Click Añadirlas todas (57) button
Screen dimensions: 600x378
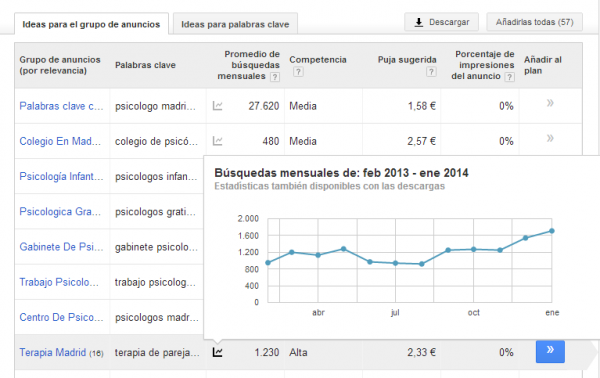(535, 22)
